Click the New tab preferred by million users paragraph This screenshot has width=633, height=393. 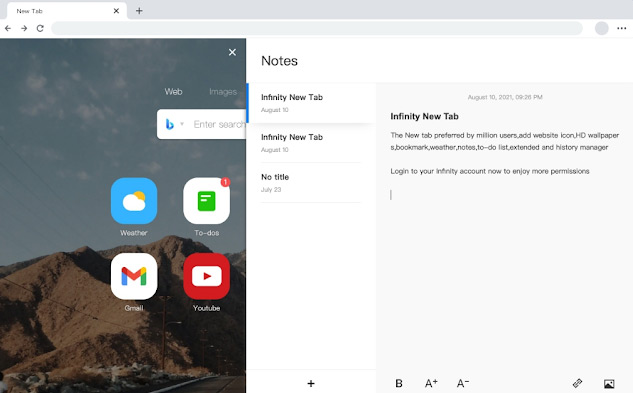(505, 141)
